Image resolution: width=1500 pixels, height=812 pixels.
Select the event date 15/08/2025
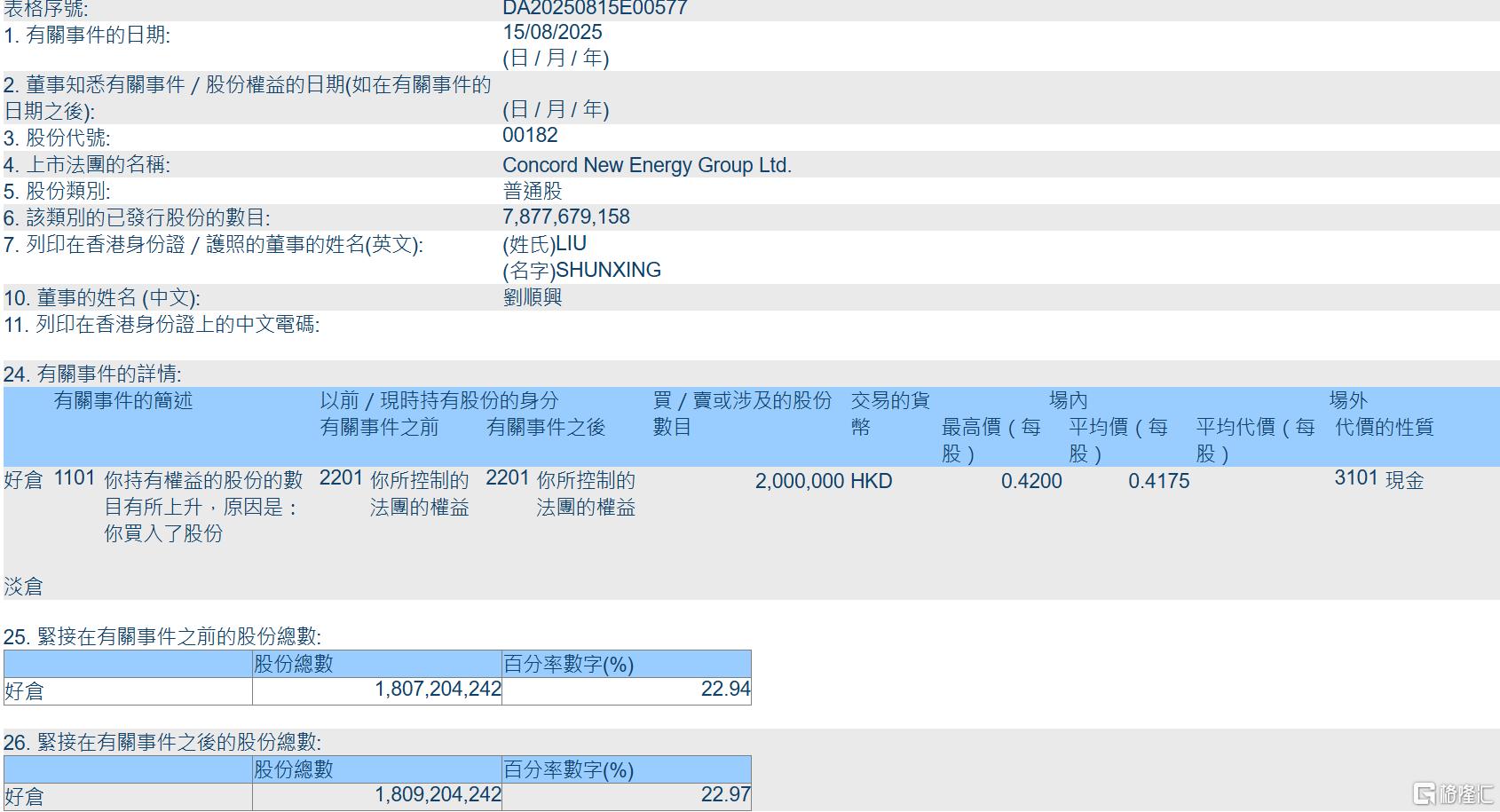click(552, 32)
